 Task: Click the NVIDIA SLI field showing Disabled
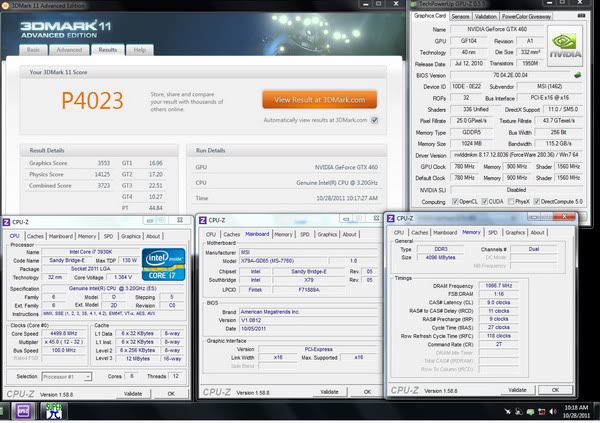pyautogui.click(x=517, y=190)
